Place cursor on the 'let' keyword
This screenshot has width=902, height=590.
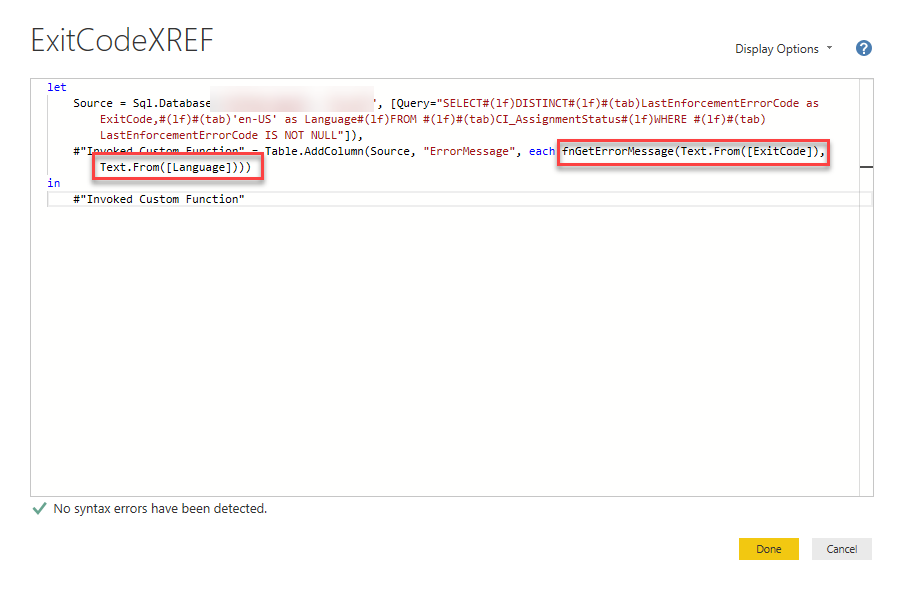57,88
